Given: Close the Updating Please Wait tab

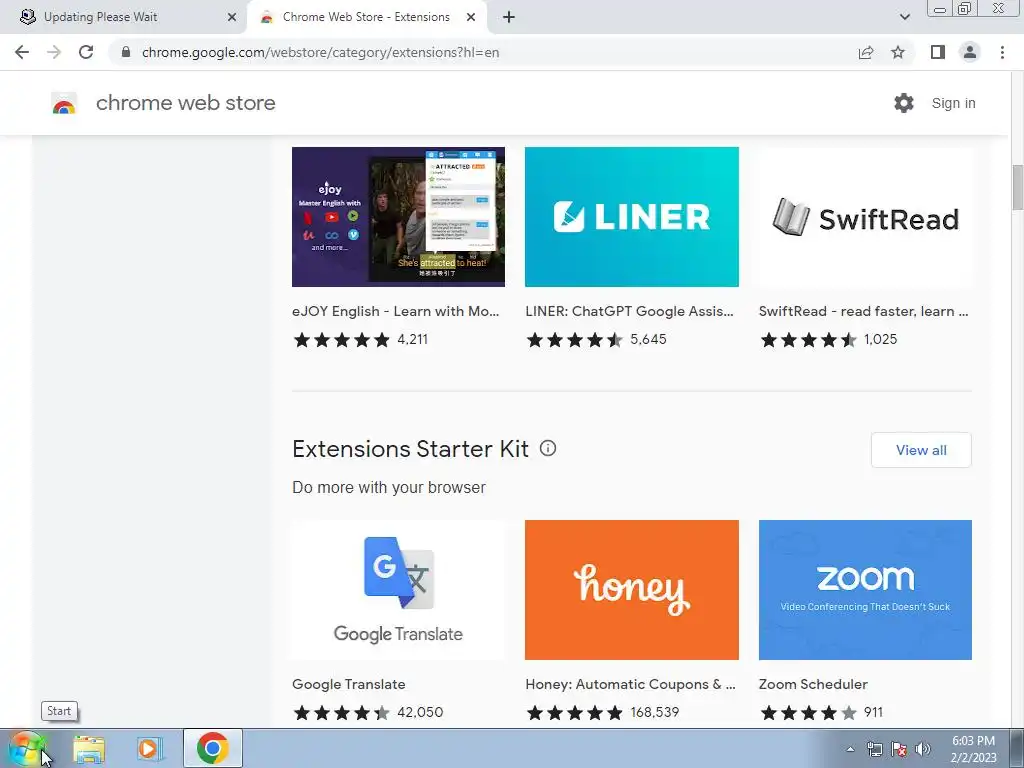Looking at the screenshot, I should tap(232, 17).
